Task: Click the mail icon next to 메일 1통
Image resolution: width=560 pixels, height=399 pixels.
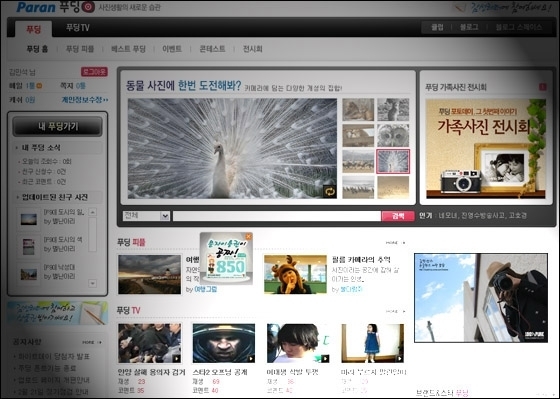Action: pyautogui.click(x=39, y=86)
